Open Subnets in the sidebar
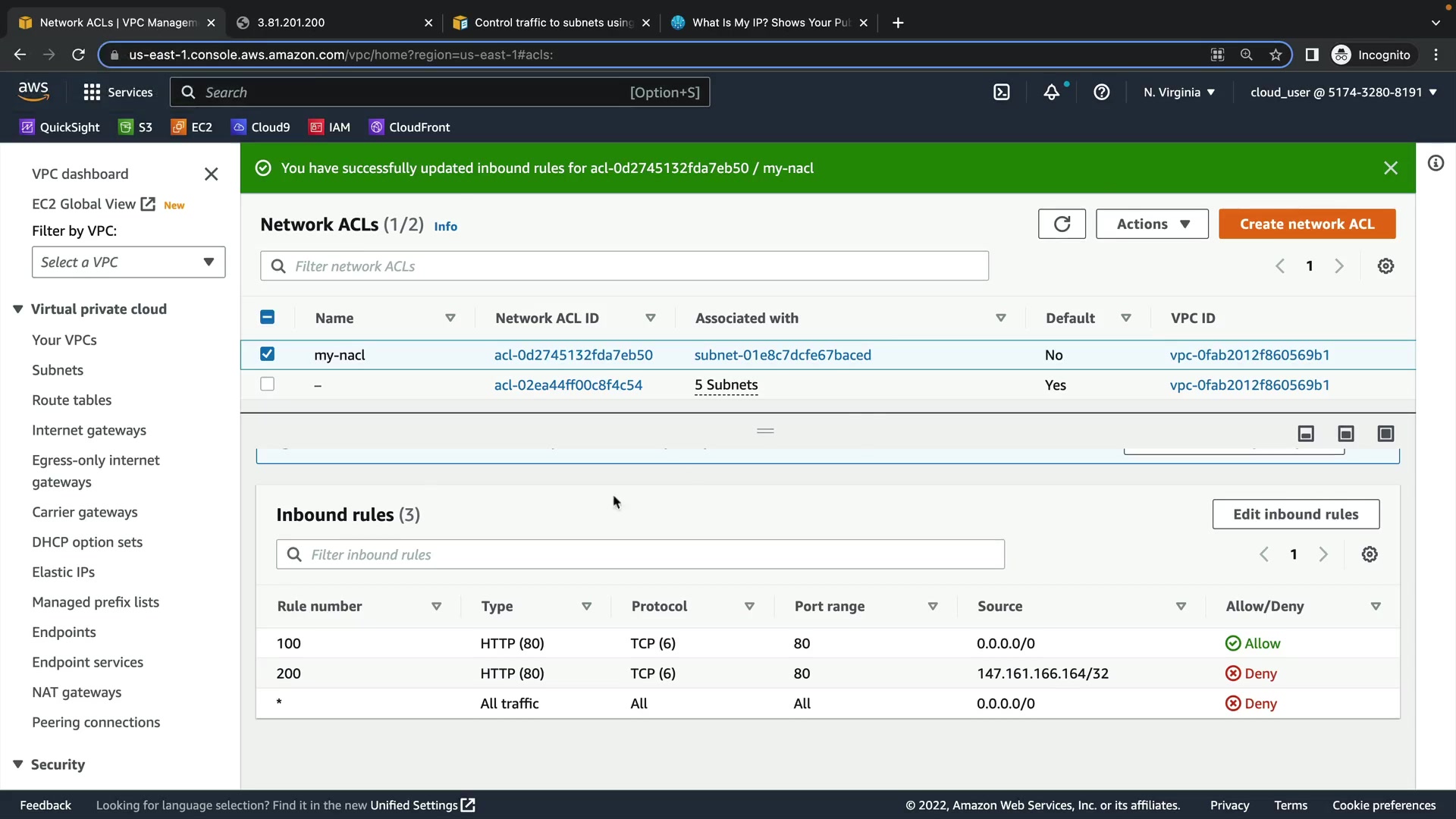The height and width of the screenshot is (819, 1456). (x=58, y=370)
